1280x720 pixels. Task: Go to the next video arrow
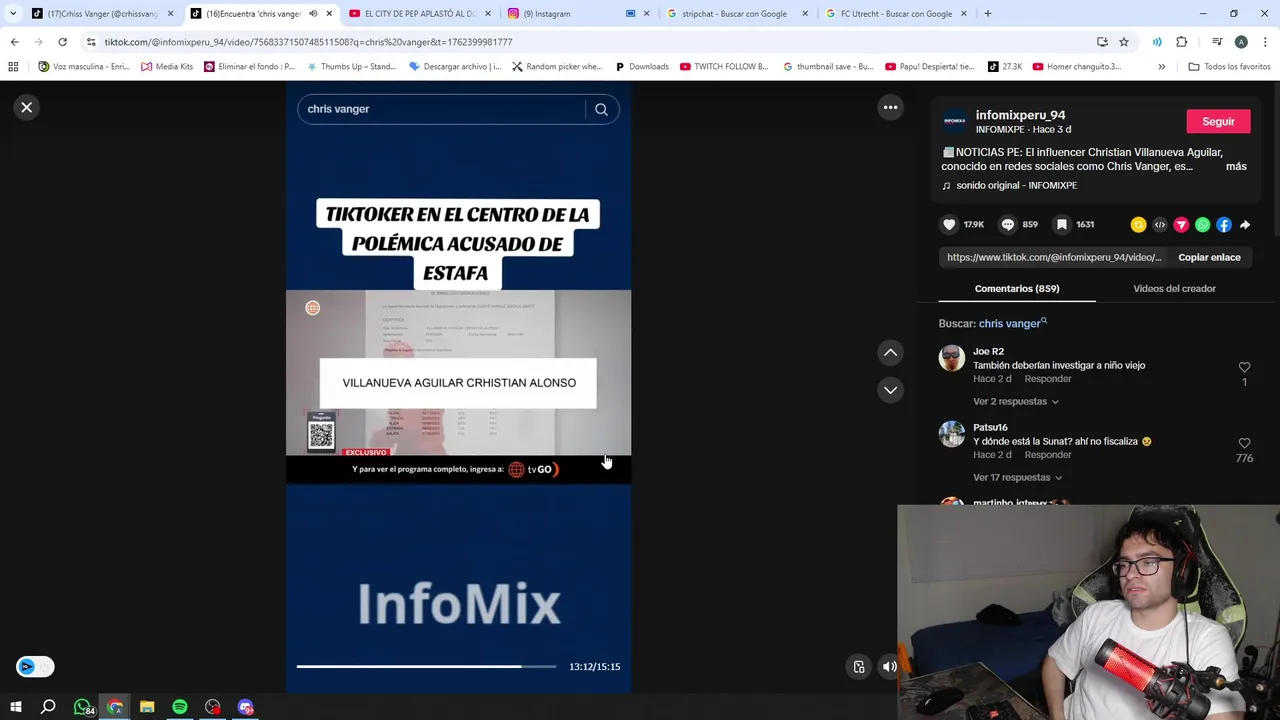point(890,389)
